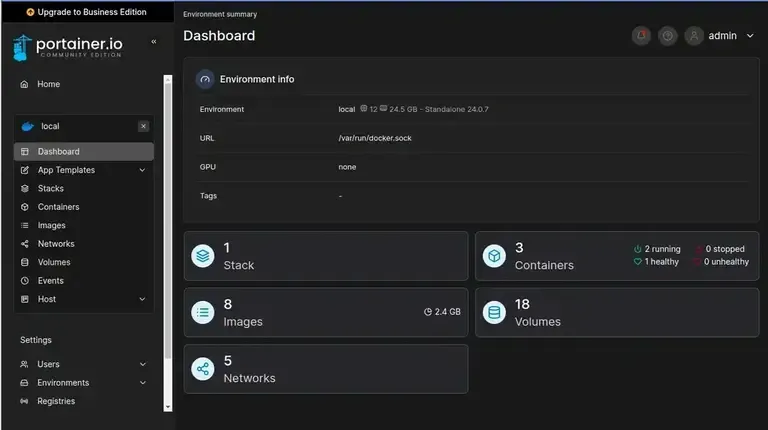768x430 pixels.
Task: Collapse the sidebar with double-chevron button
Action: click(x=153, y=42)
